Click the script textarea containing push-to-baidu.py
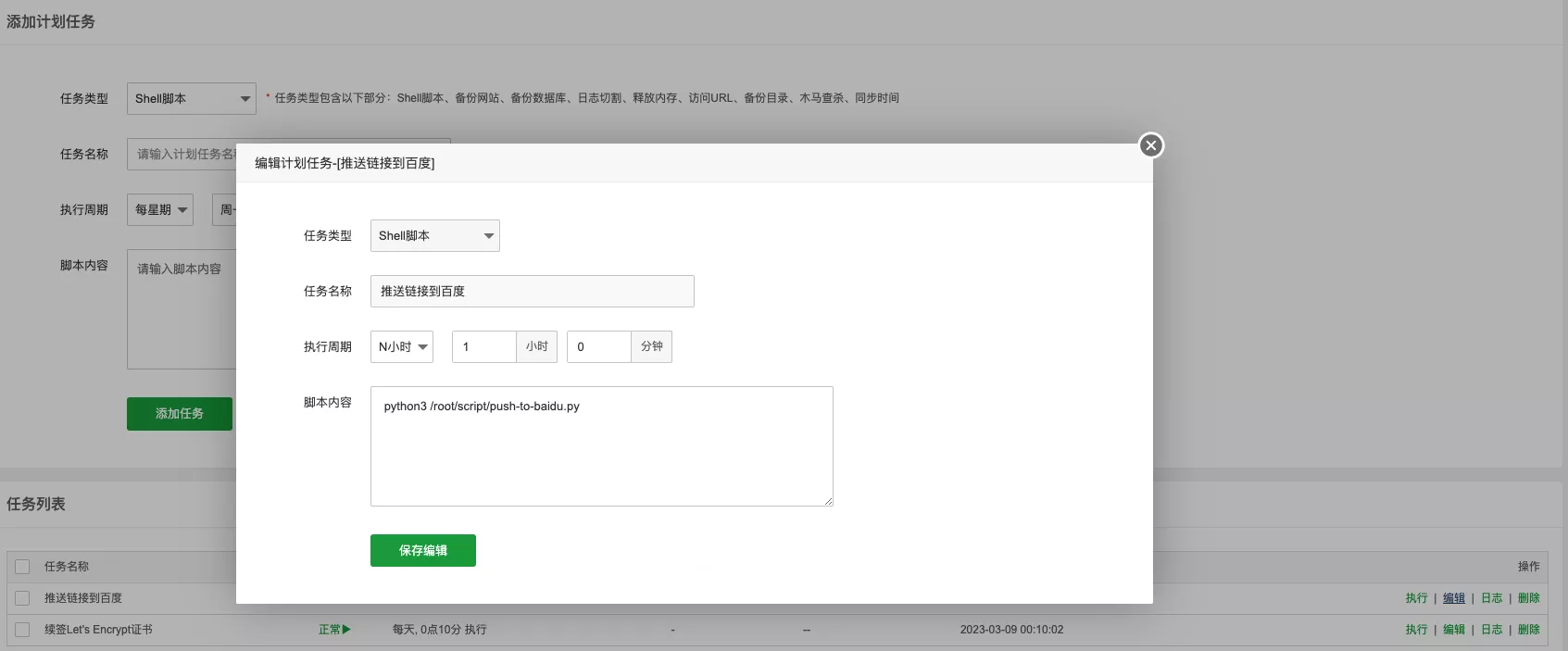The image size is (1568, 651). click(x=601, y=446)
